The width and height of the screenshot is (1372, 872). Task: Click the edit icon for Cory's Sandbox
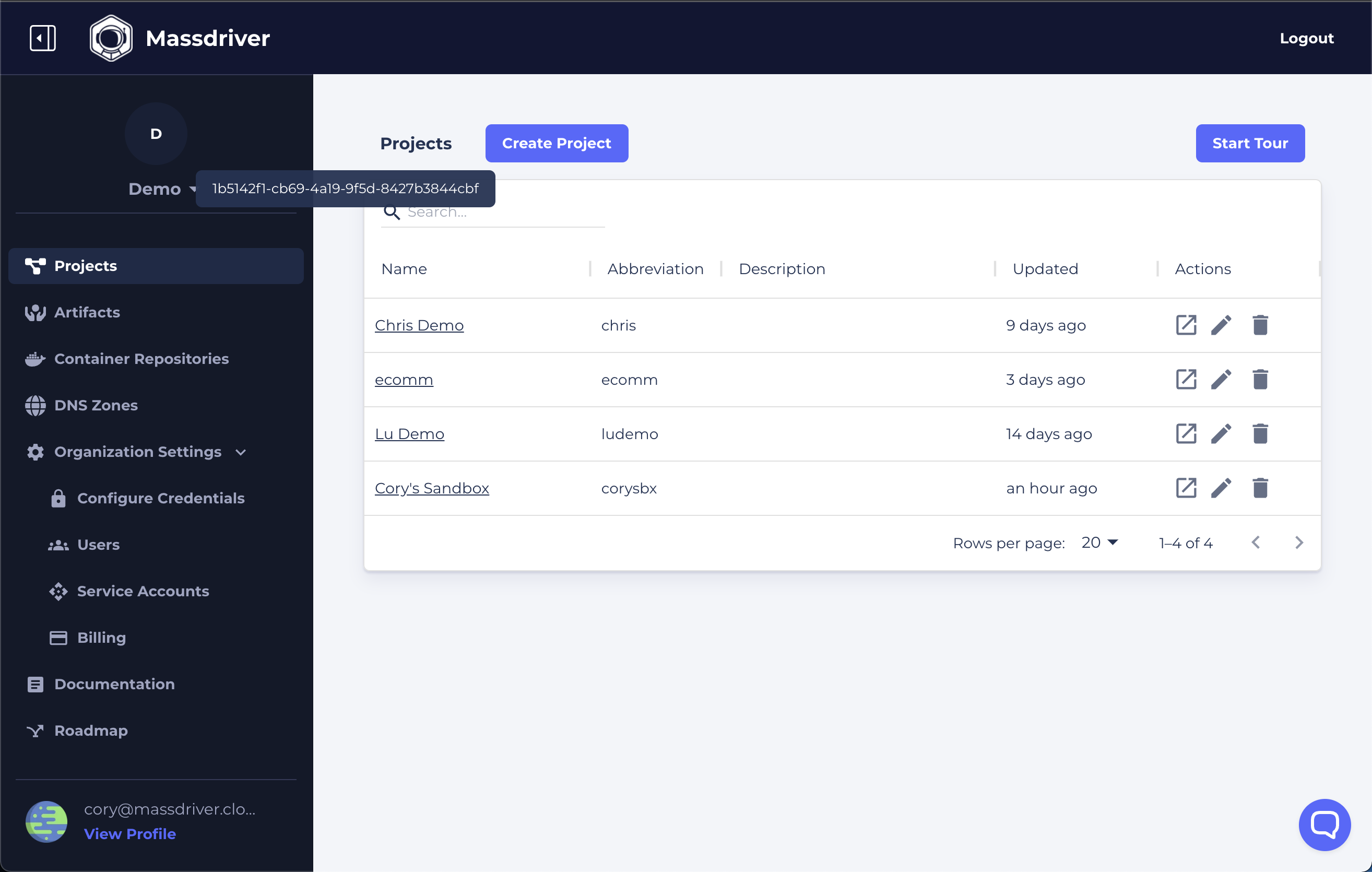[1222, 489]
